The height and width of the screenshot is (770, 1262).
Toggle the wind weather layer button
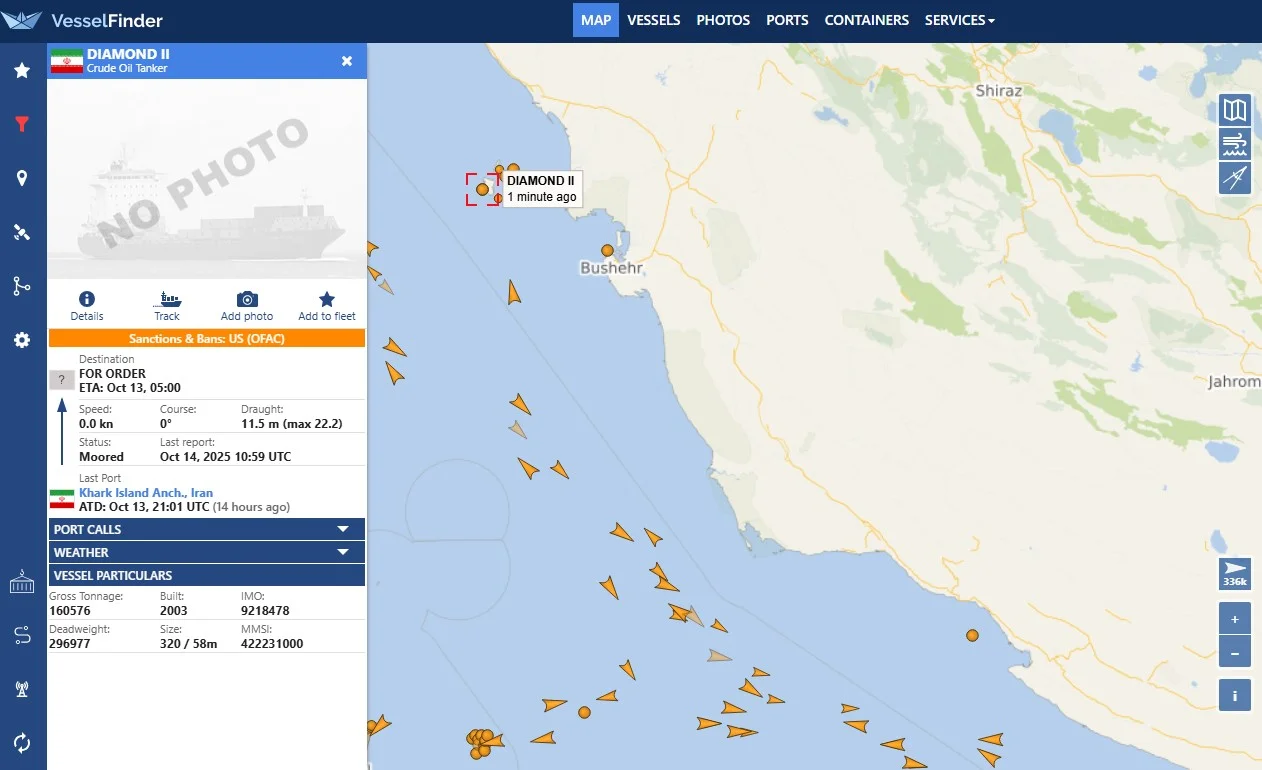coord(1235,144)
